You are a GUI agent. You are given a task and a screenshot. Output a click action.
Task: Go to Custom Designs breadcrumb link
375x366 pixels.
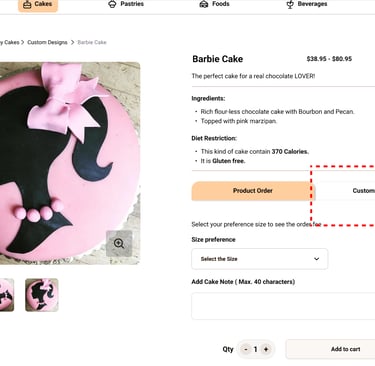point(47,42)
